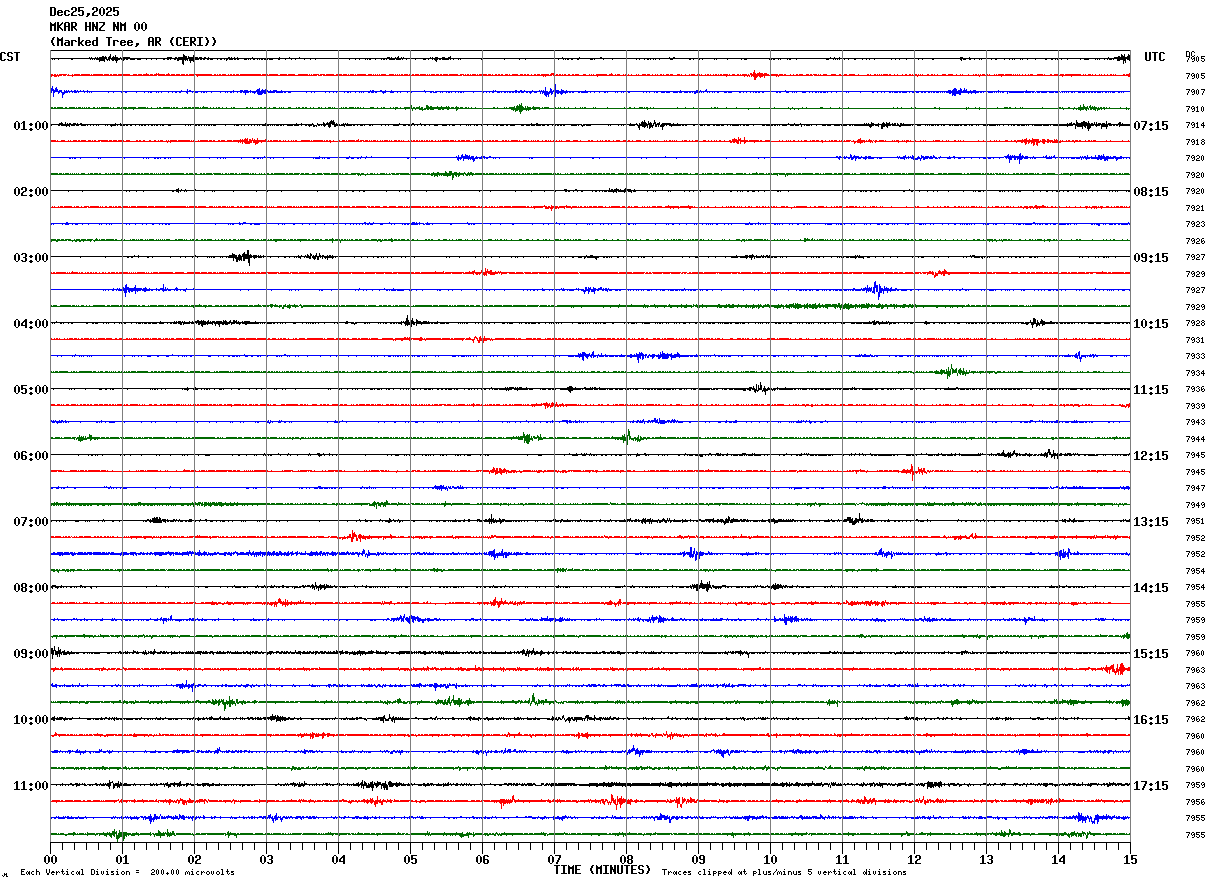
Task: Click the CST timezone label
Action: [x=10, y=57]
